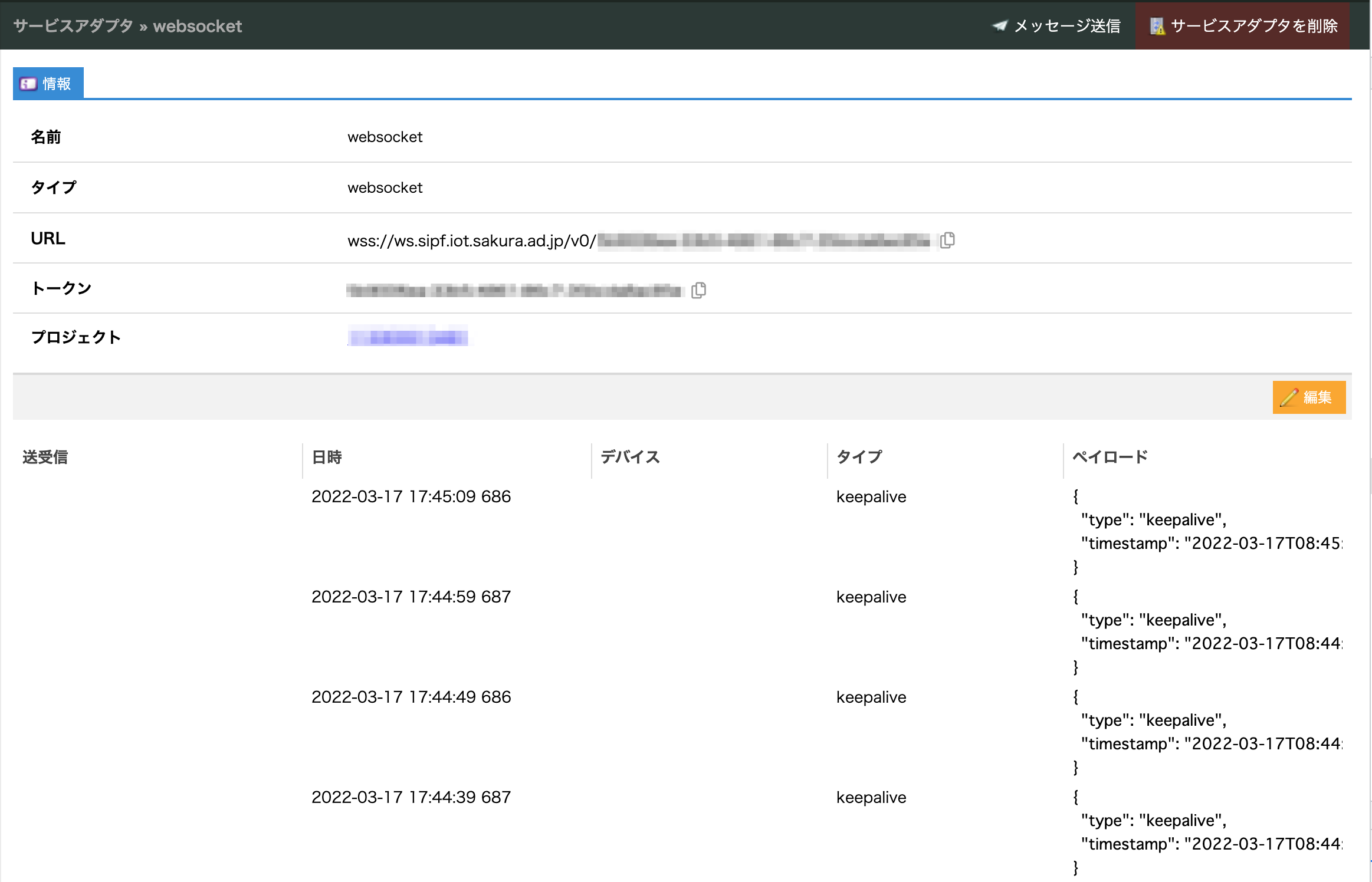Select the 17:44:59 687 log timestamp
This screenshot has height=882, width=1372.
[411, 597]
